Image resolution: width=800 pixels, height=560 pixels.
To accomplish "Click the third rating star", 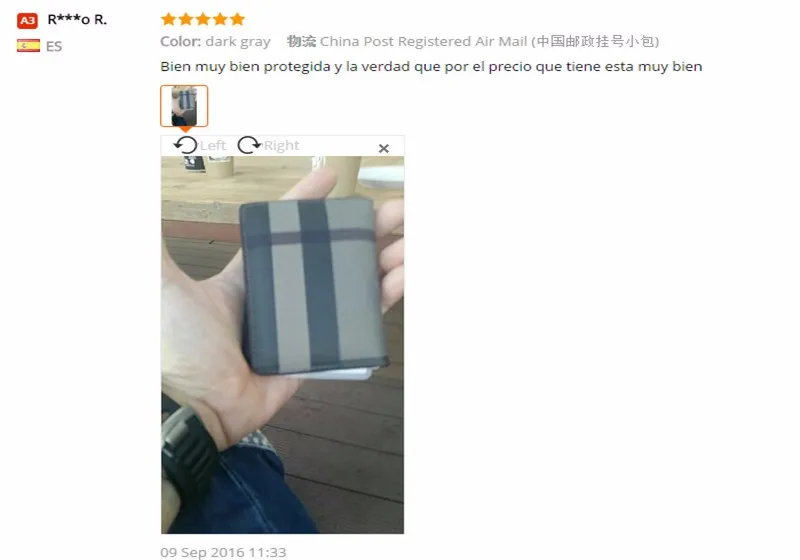I will coord(203,19).
